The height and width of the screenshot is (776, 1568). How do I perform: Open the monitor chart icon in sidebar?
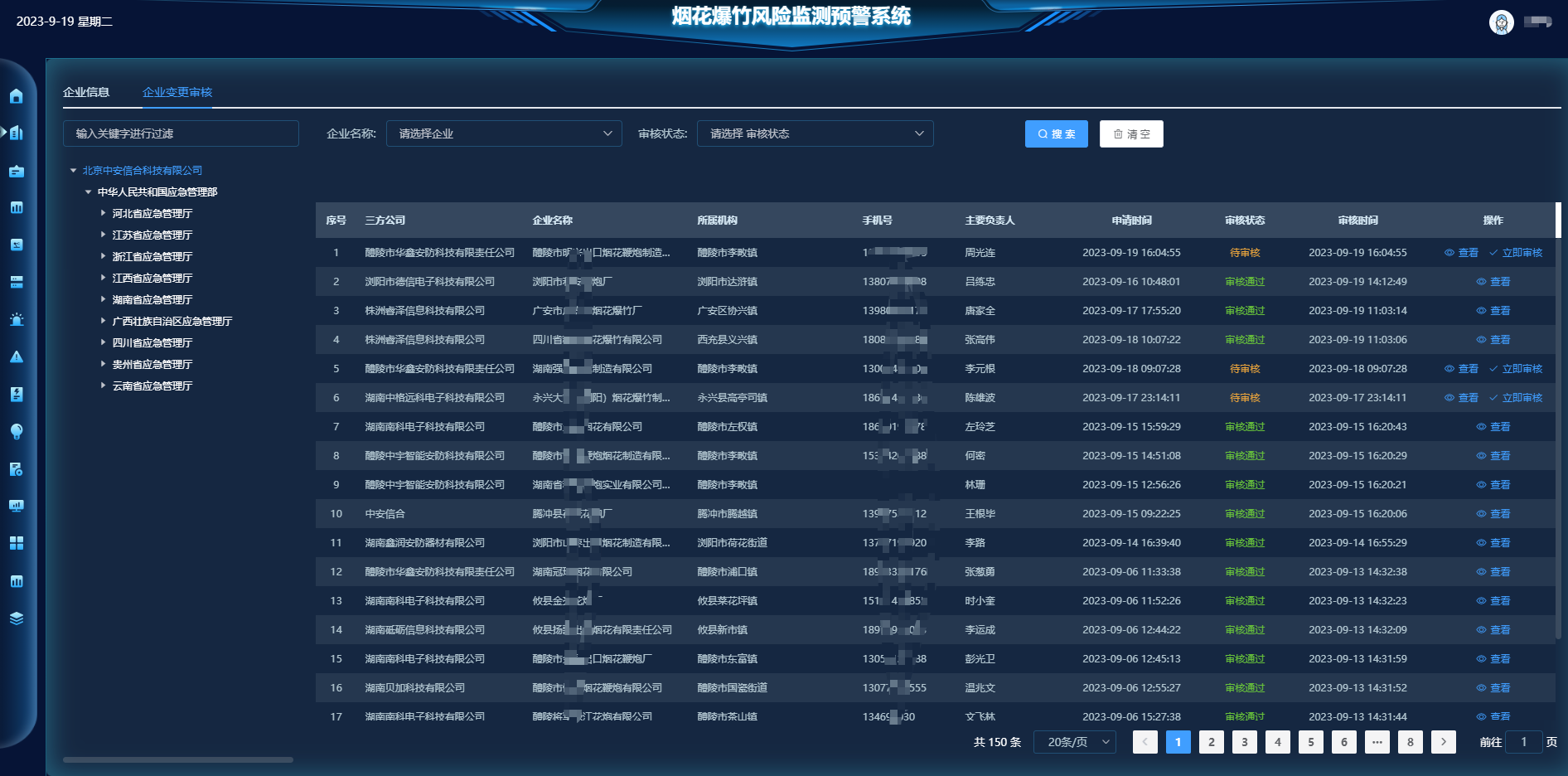point(17,506)
